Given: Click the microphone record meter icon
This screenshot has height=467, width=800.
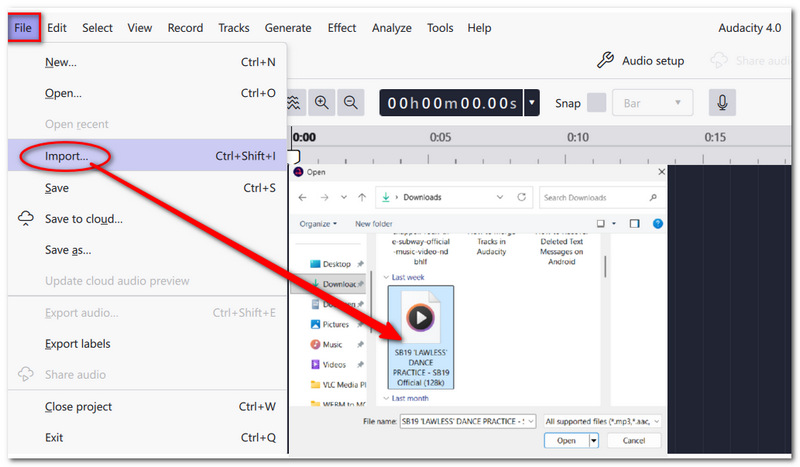Looking at the screenshot, I should click(722, 103).
